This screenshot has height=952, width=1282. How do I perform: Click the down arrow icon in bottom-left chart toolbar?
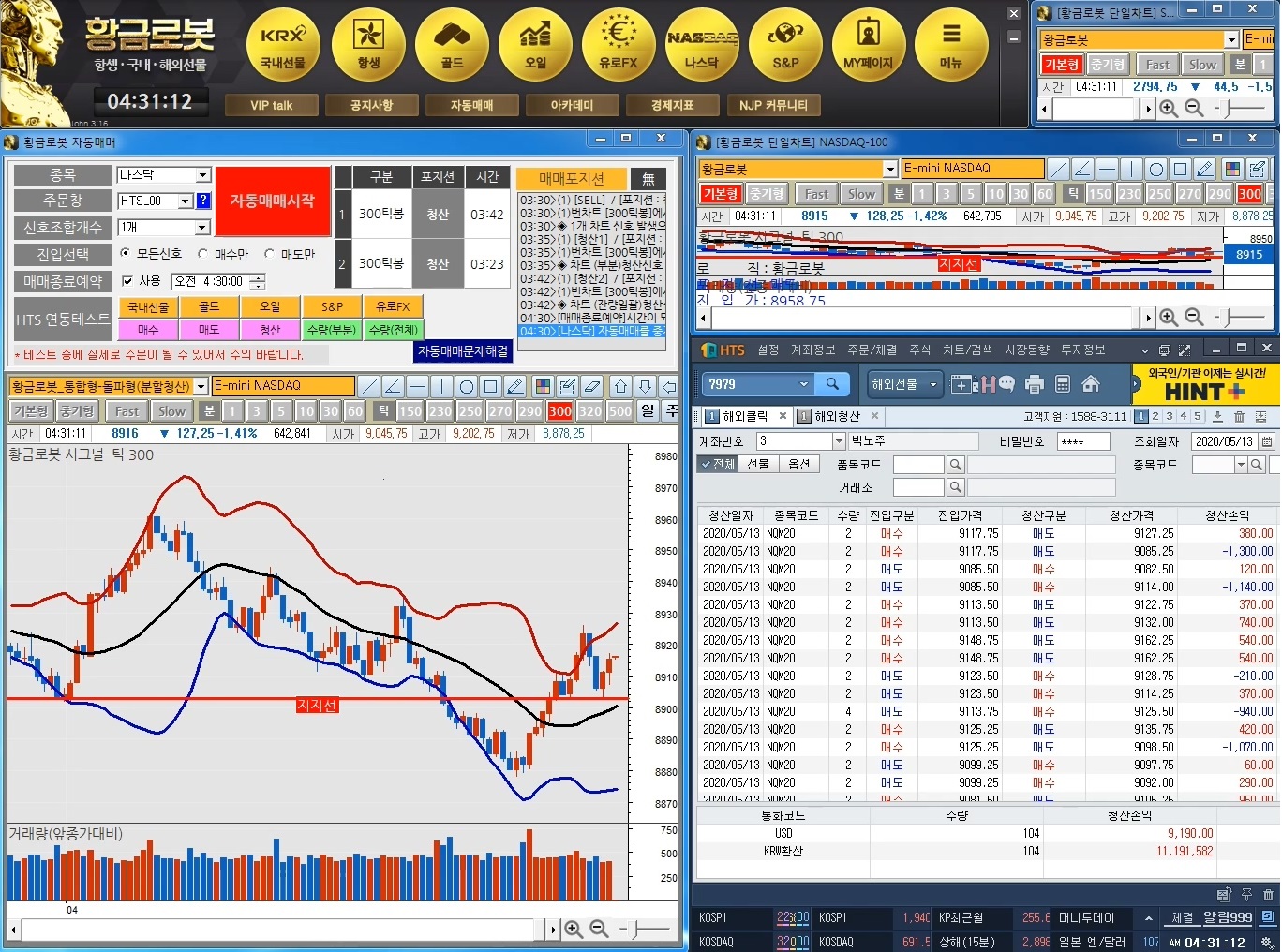(x=646, y=386)
